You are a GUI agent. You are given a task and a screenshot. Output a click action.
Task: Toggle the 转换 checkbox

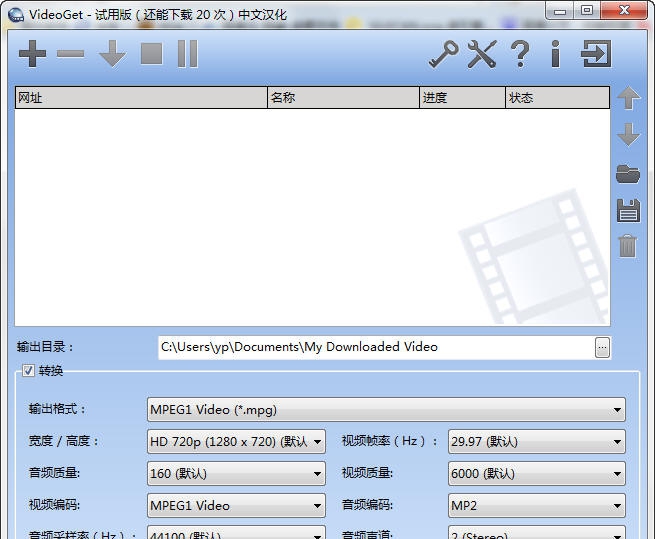[28, 370]
